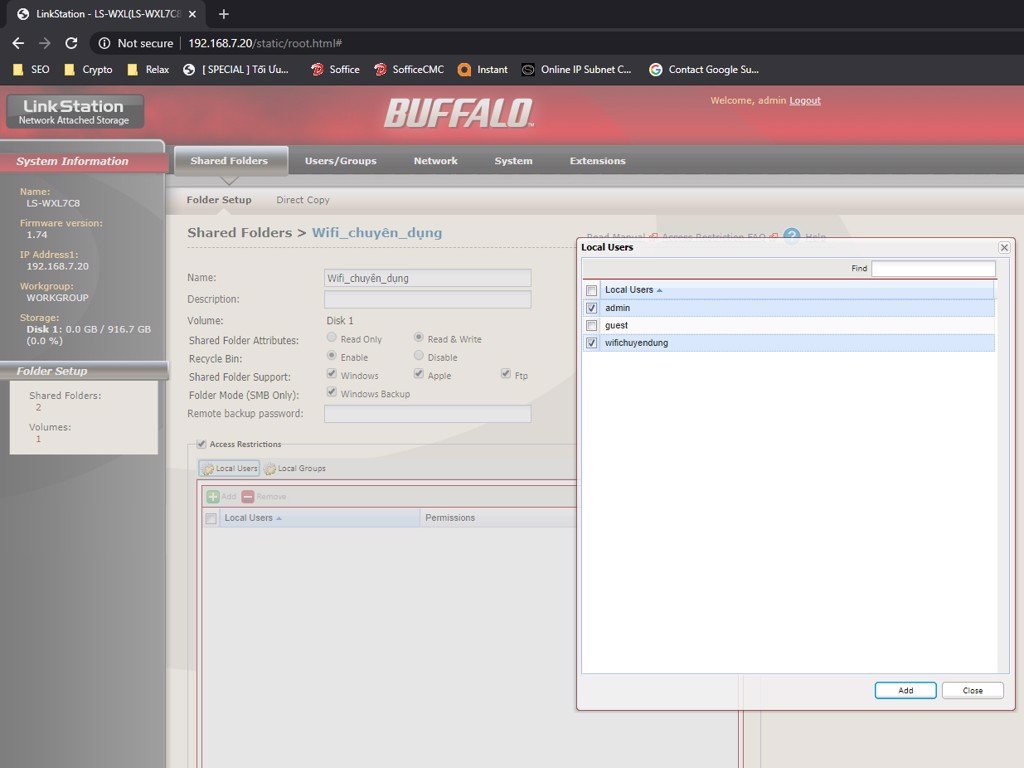Click the Local Users gear button
The width and height of the screenshot is (1024, 768).
click(x=229, y=468)
